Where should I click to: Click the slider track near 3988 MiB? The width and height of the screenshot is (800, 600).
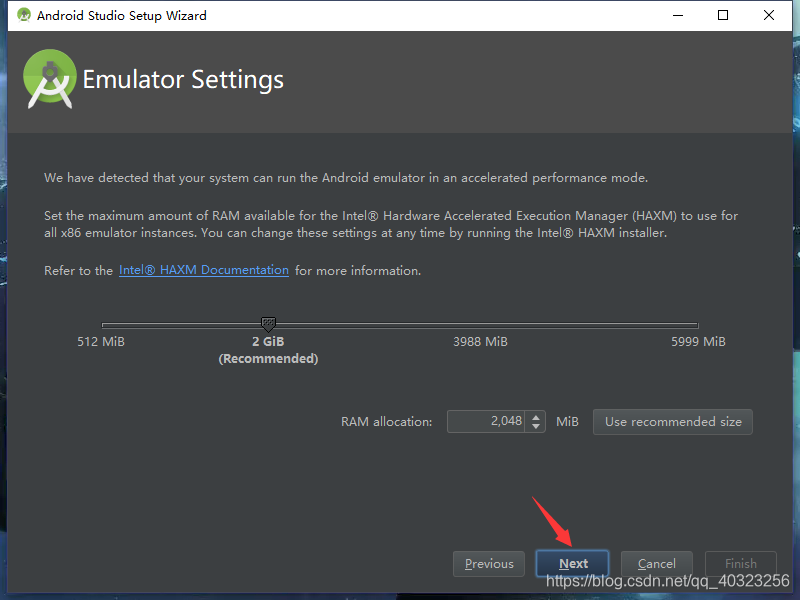coord(480,325)
